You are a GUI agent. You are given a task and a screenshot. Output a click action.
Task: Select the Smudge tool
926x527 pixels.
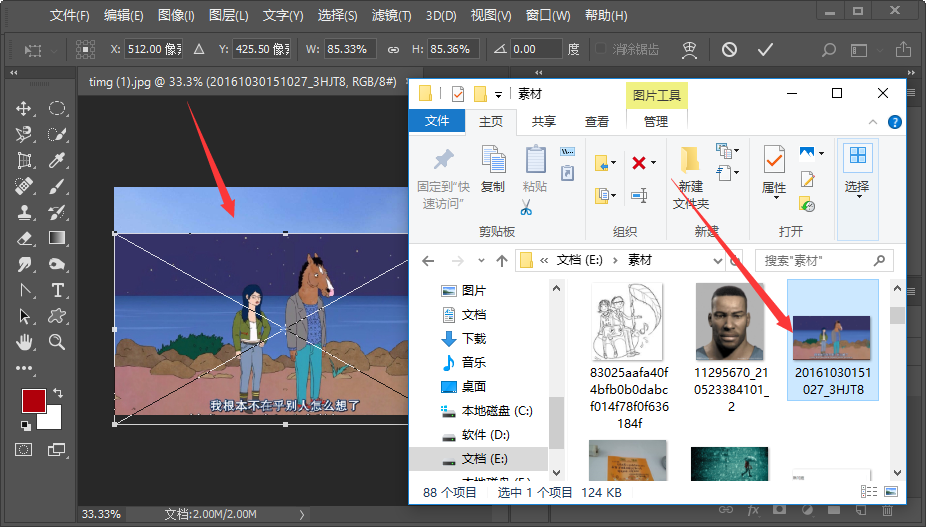click(24, 264)
